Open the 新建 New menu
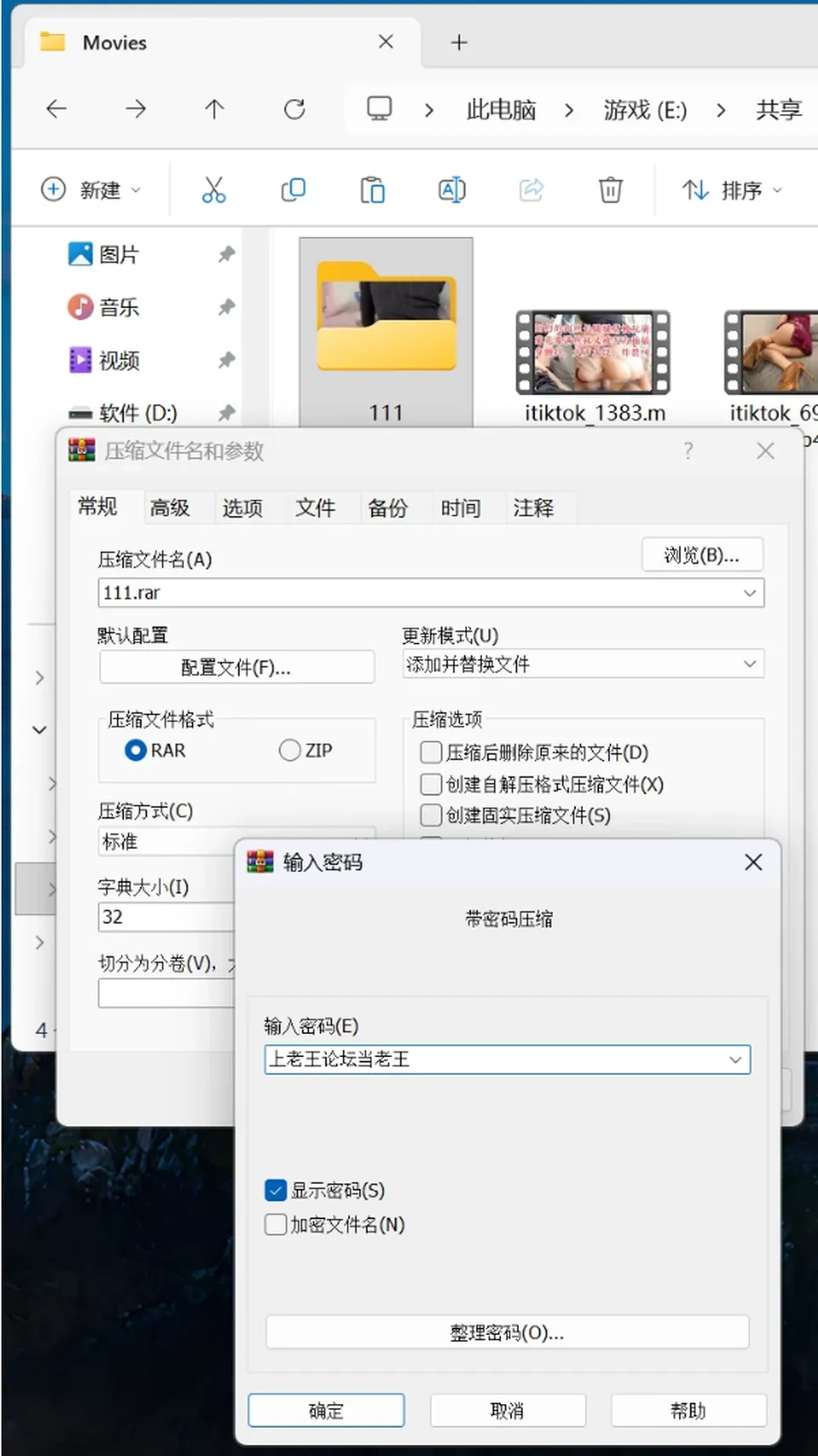 (91, 189)
